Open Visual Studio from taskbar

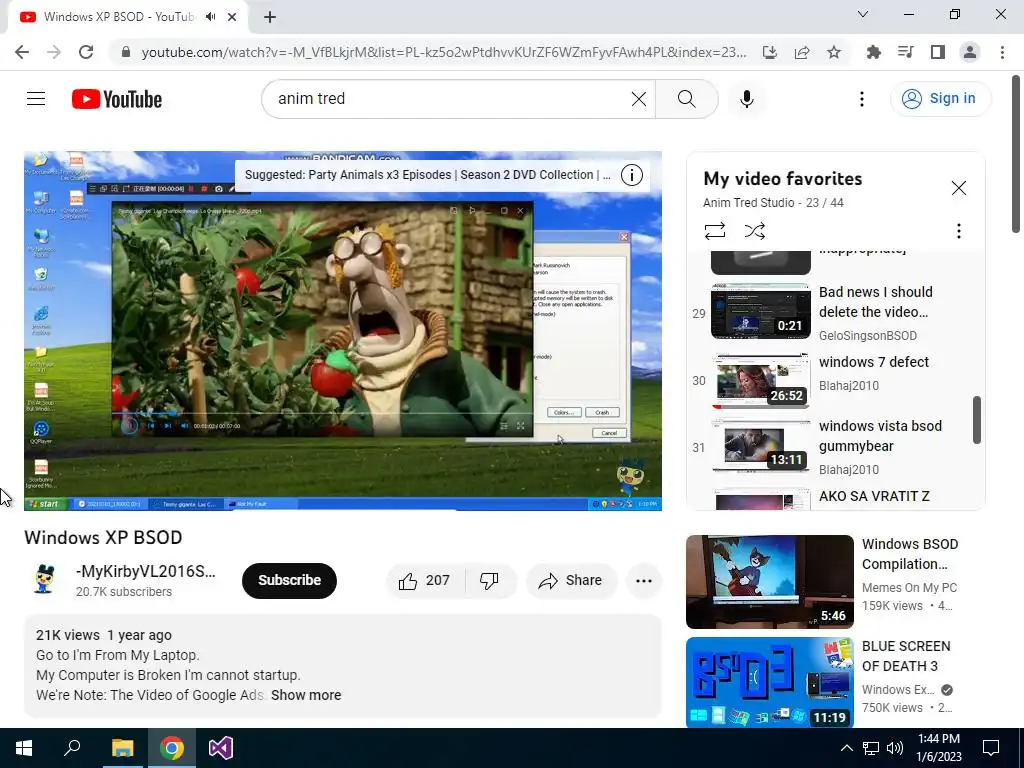pos(221,748)
